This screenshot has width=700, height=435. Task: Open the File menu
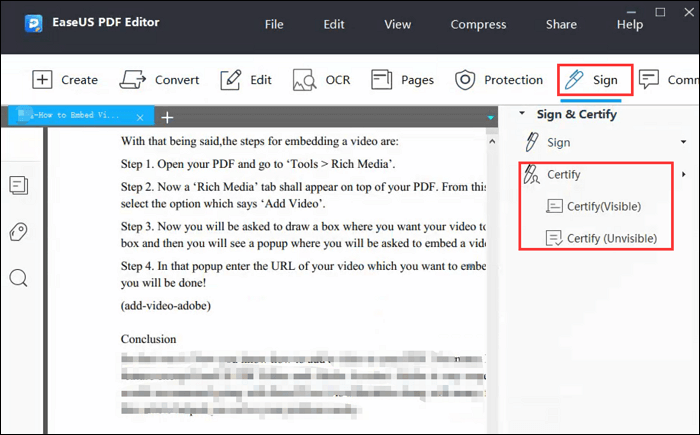coord(274,24)
